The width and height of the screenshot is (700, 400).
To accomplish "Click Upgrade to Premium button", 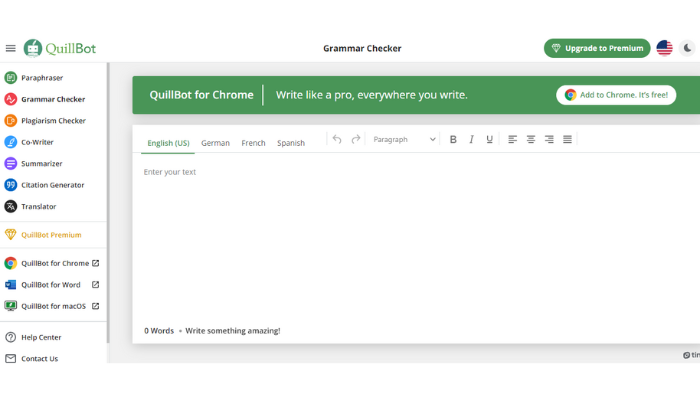I will 597,48.
